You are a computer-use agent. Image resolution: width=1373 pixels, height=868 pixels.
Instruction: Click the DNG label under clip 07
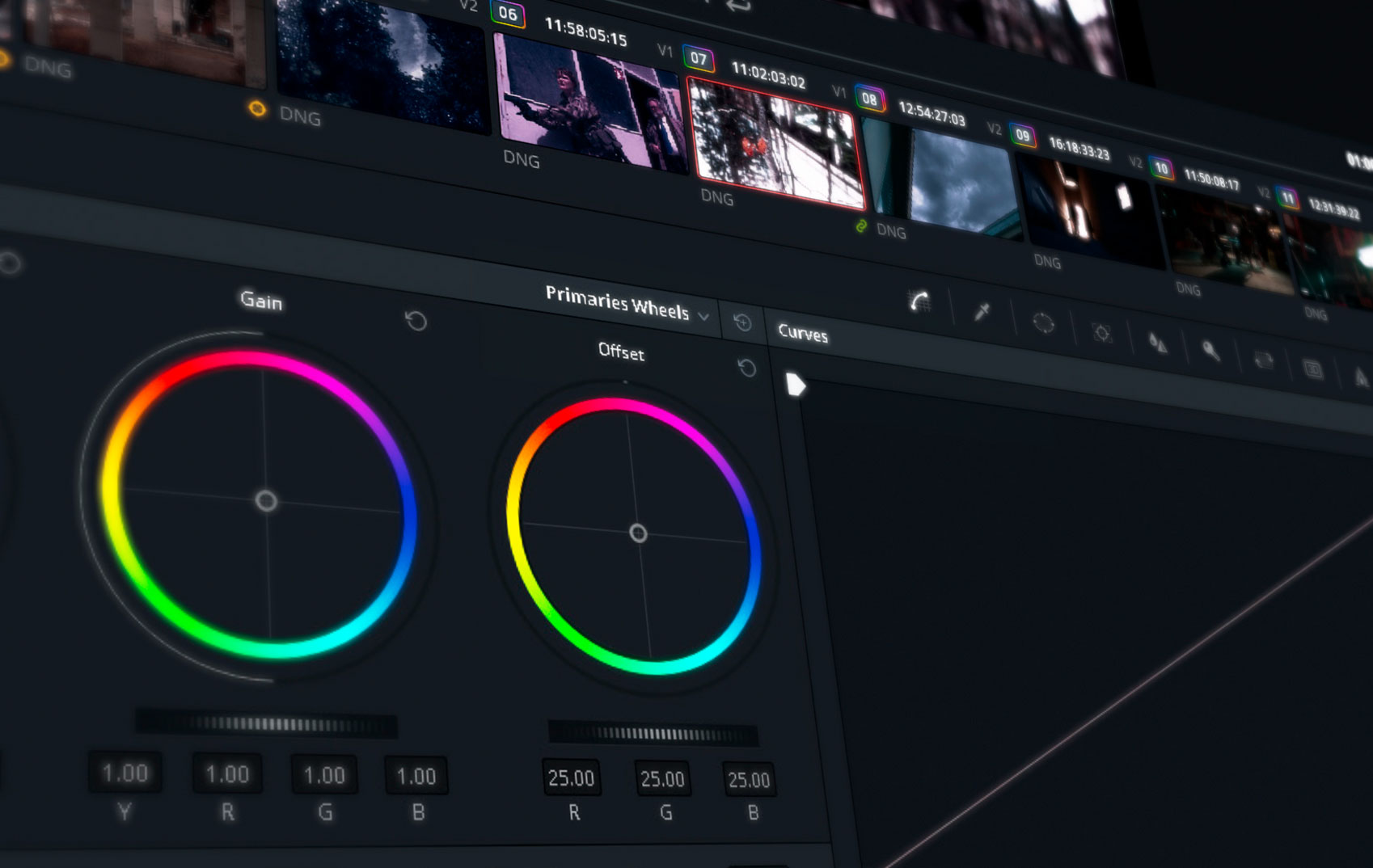717,196
